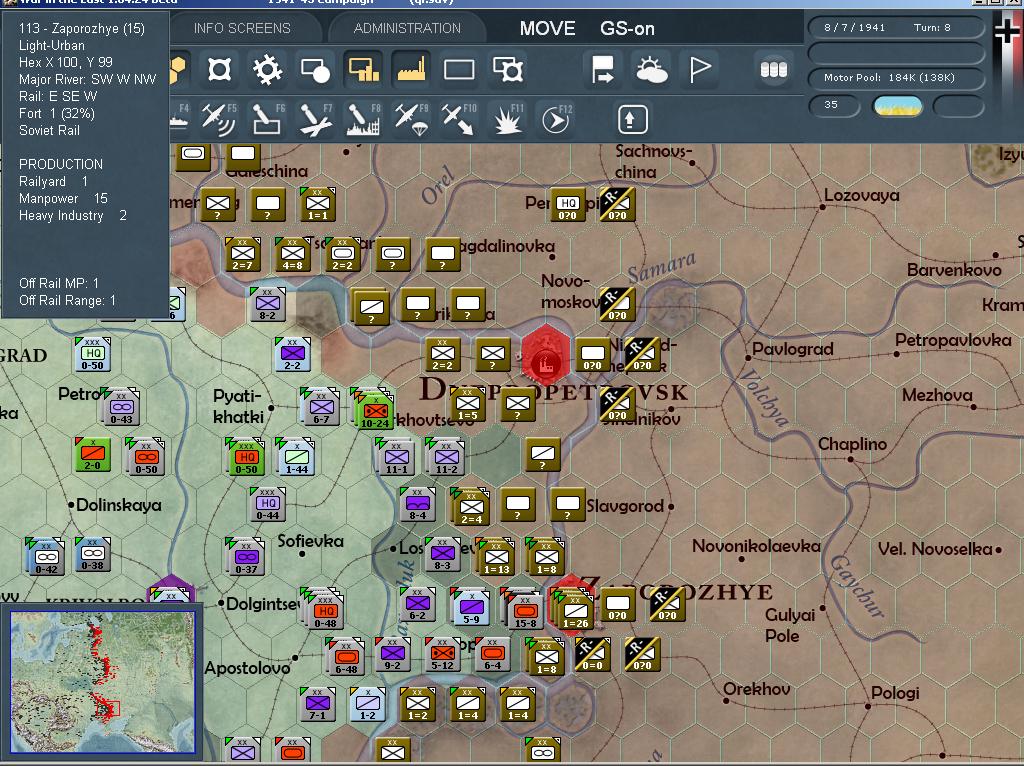Click the MOVE mode label
Image resolution: width=1024 pixels, height=766 pixels.
coord(547,28)
